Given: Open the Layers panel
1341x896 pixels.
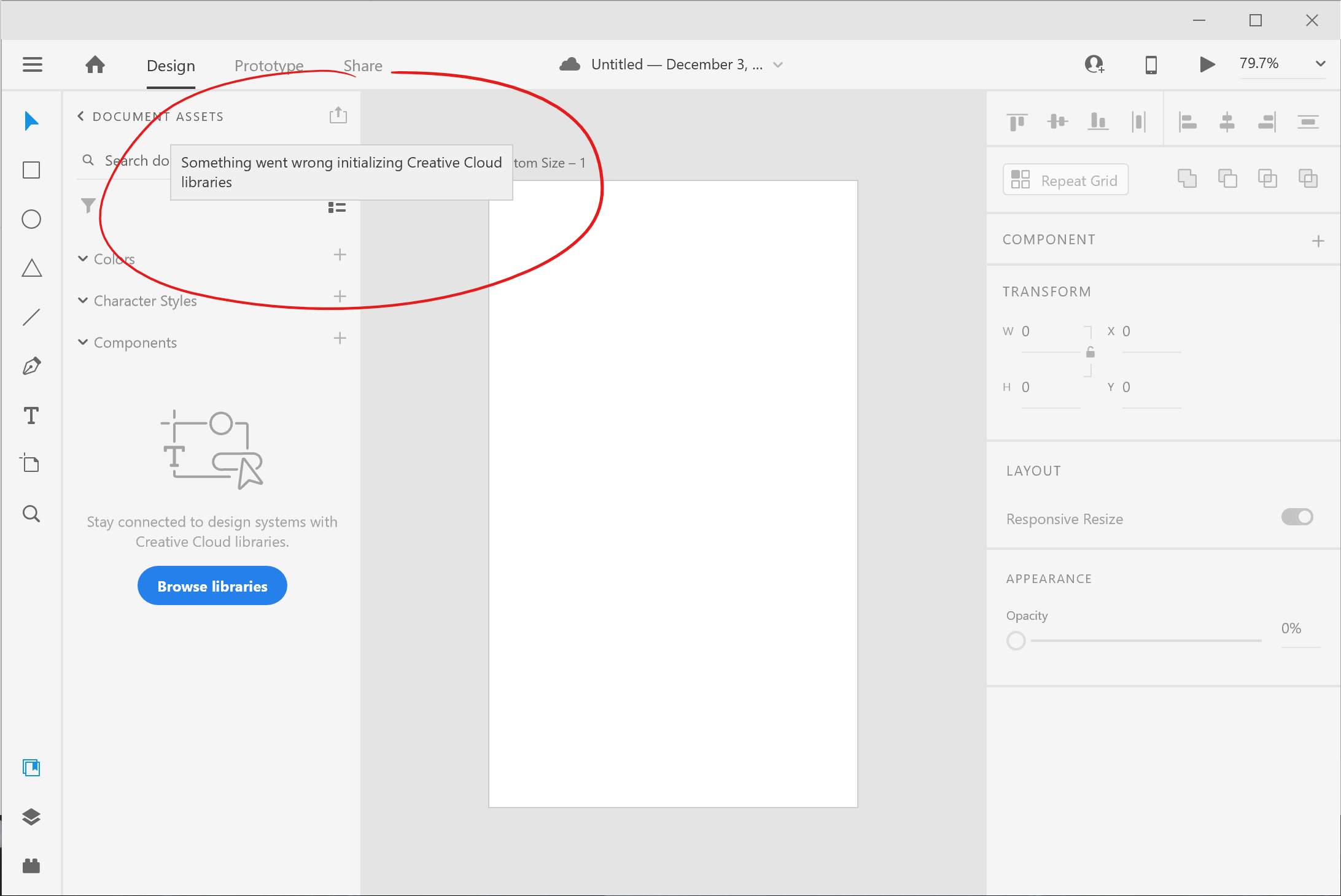Looking at the screenshot, I should pos(31,817).
